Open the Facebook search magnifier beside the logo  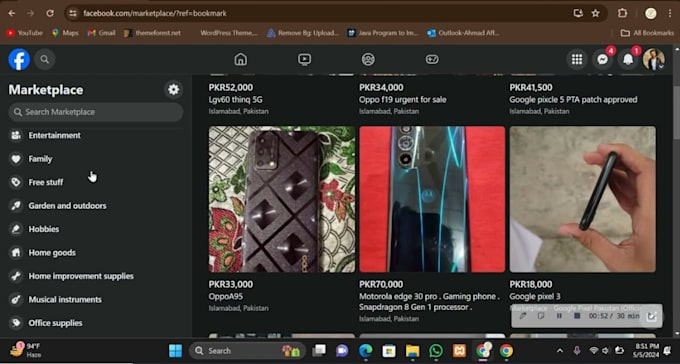[x=45, y=59]
